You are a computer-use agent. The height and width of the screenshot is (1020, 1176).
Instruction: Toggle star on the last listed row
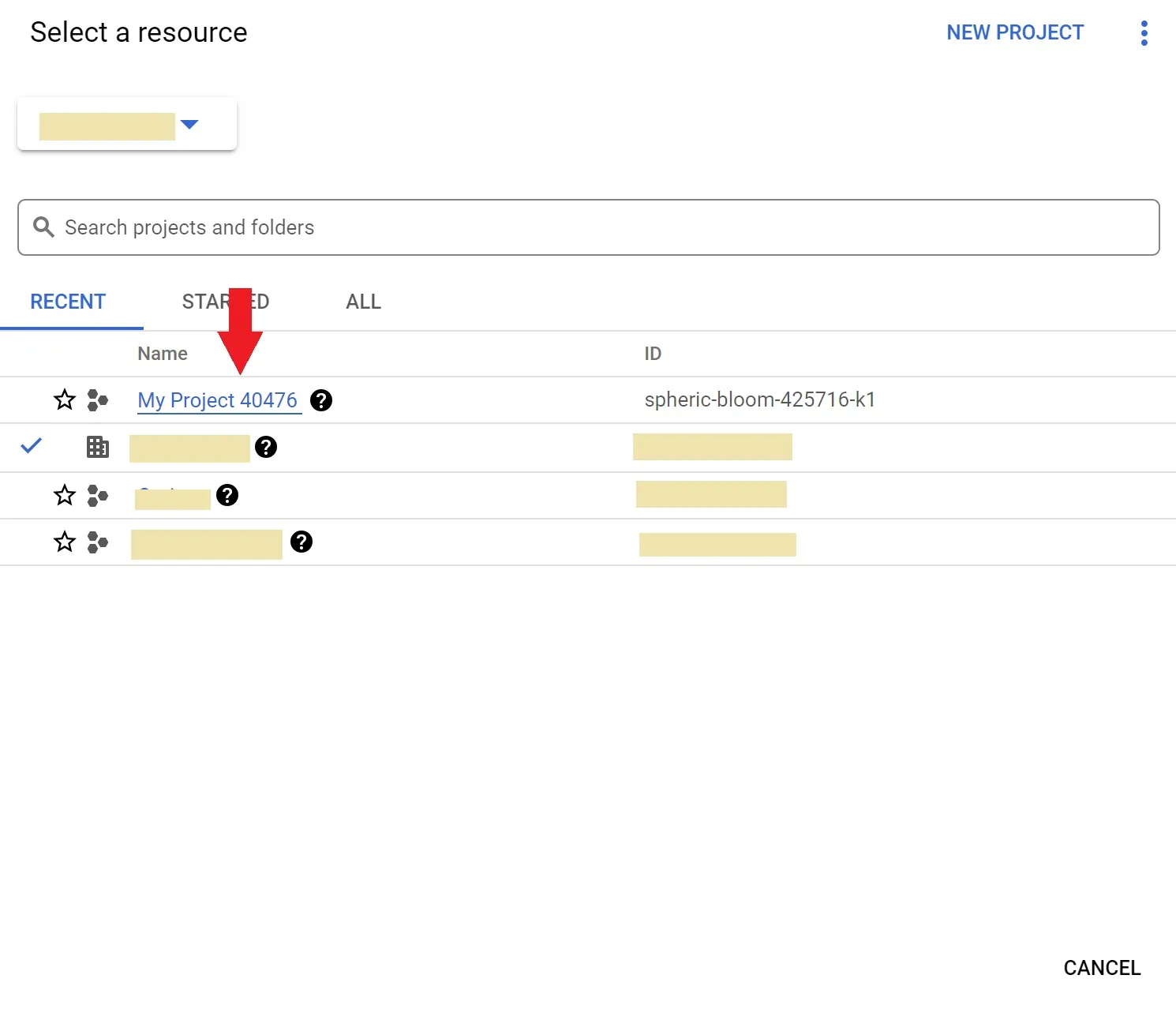(x=65, y=542)
